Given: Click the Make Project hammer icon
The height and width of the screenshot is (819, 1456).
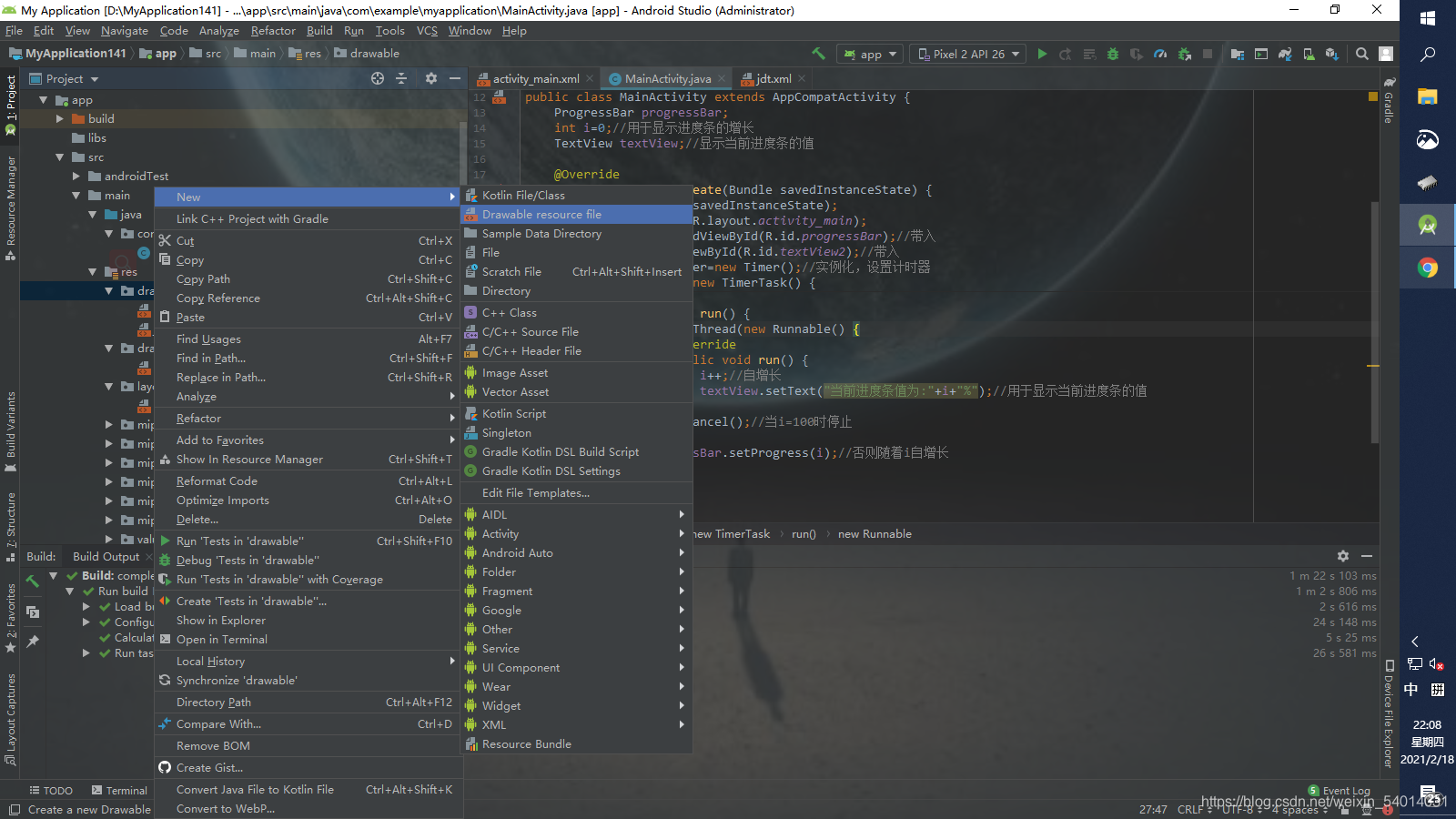Looking at the screenshot, I should [x=819, y=54].
